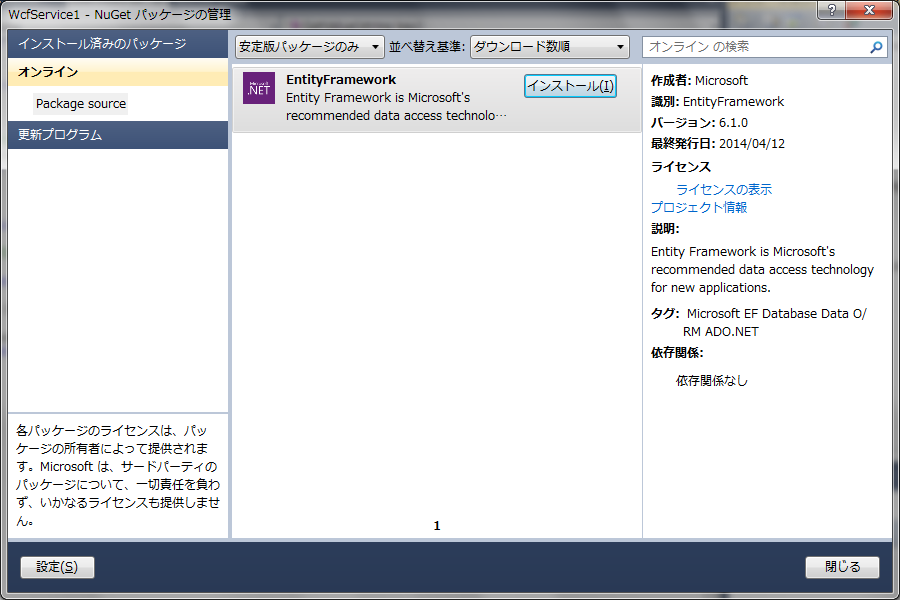The width and height of the screenshot is (900, 600).
Task: Select the EntityFramework package title
Action: (x=341, y=80)
